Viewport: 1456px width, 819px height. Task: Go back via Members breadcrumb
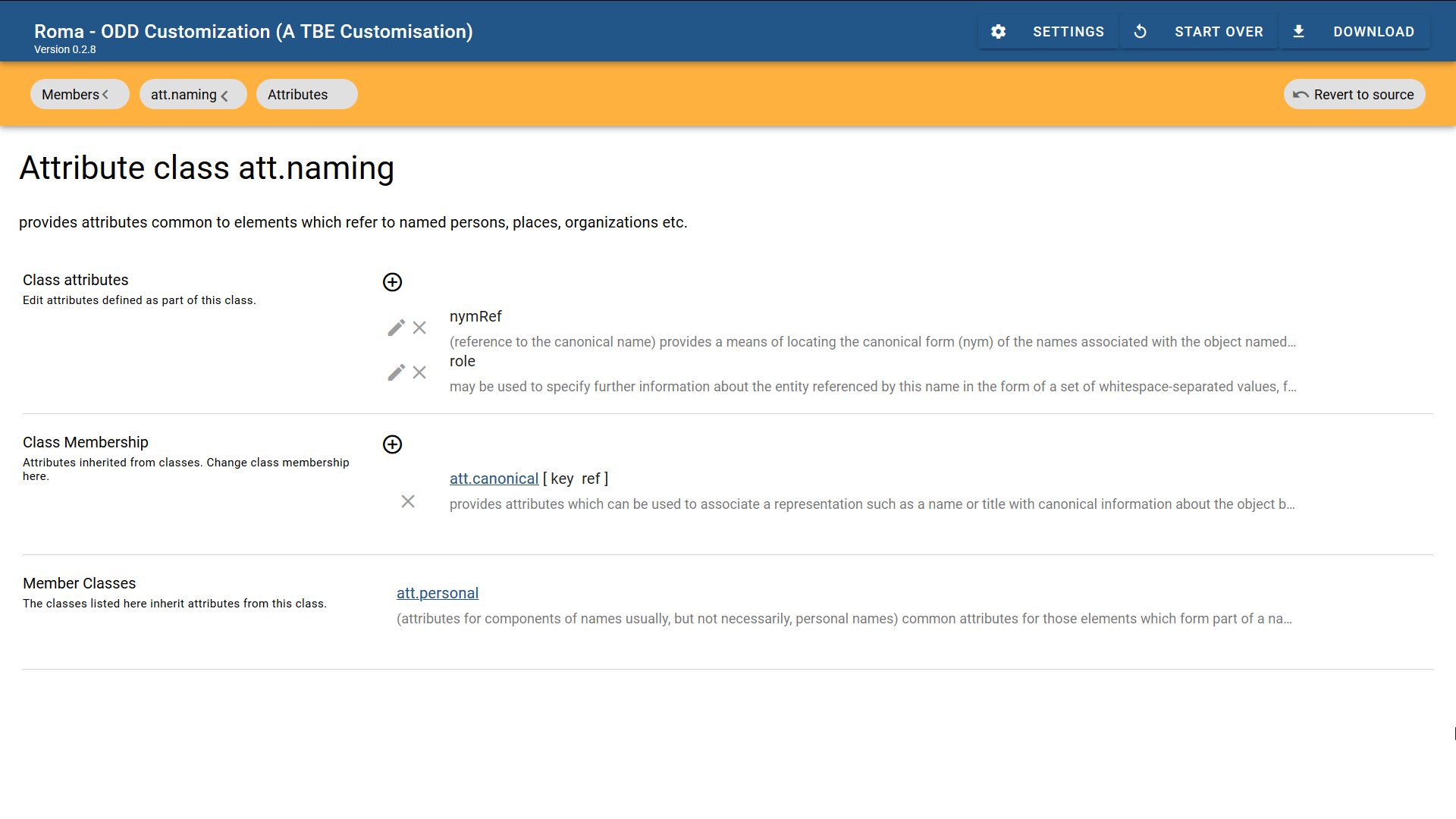(x=79, y=95)
